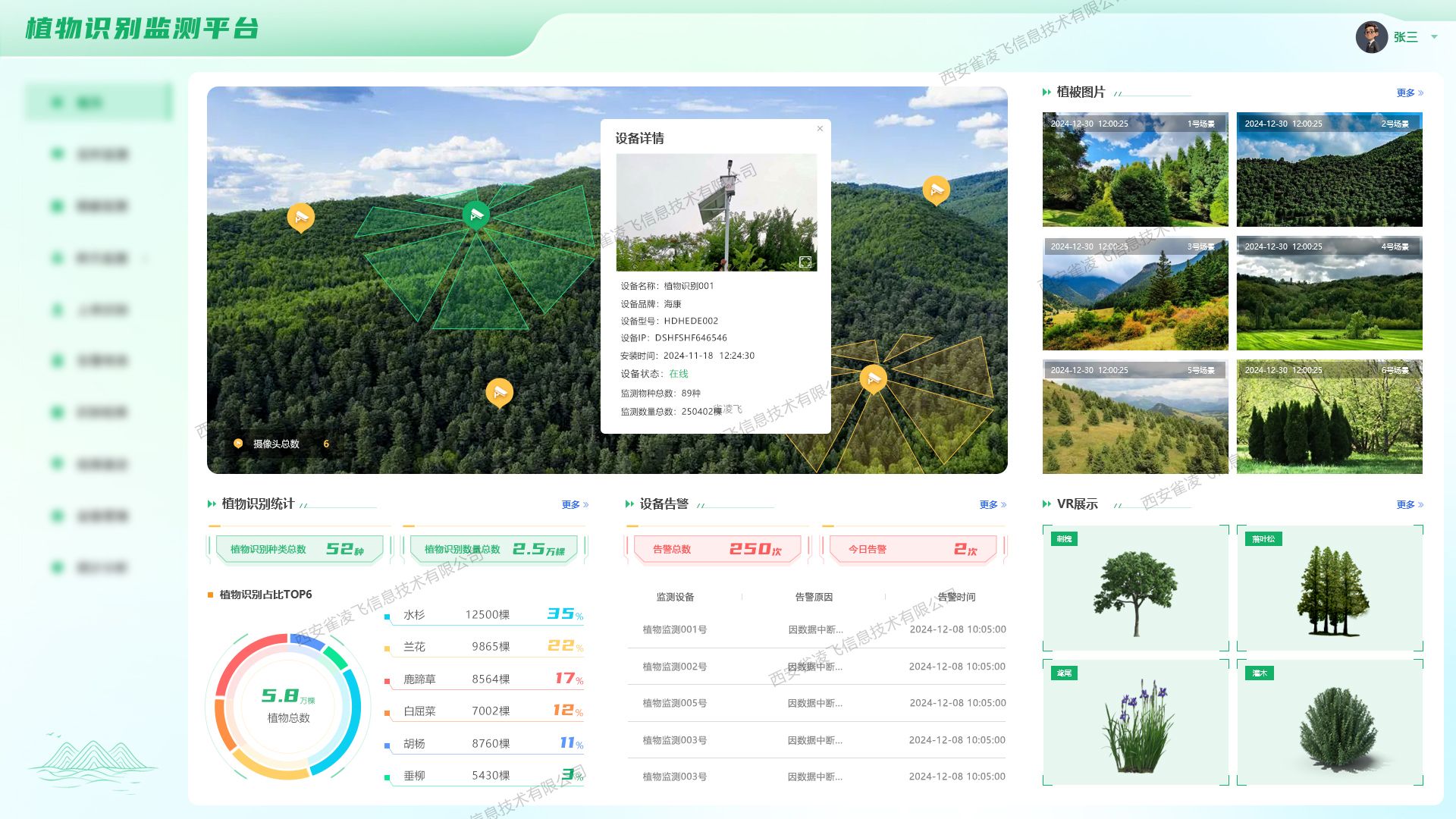The width and height of the screenshot is (1456, 819).
Task: Click 更多 link in 植物识别统计 section
Action: tap(574, 504)
